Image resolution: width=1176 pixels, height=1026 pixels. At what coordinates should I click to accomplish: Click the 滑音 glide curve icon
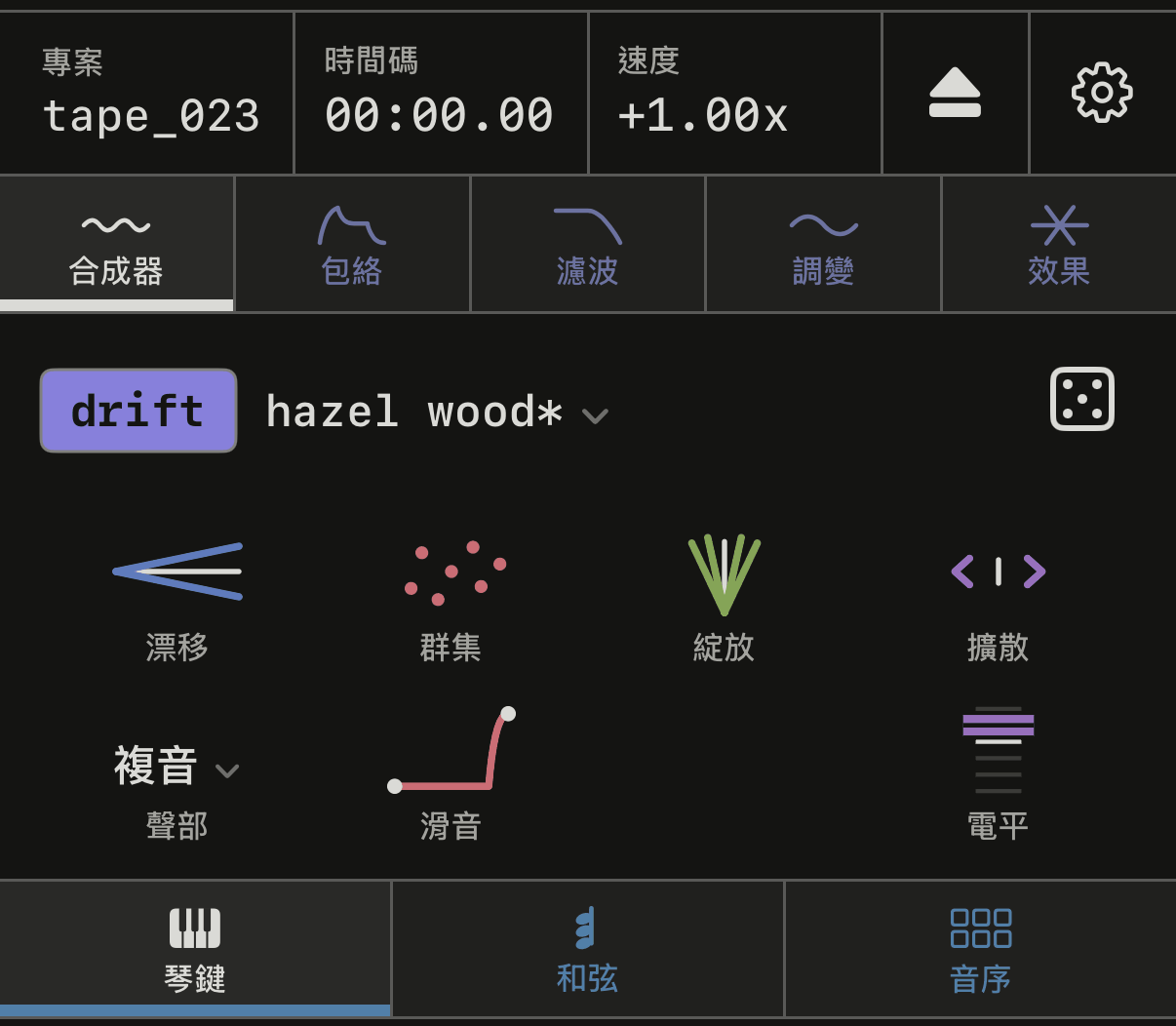(x=451, y=750)
